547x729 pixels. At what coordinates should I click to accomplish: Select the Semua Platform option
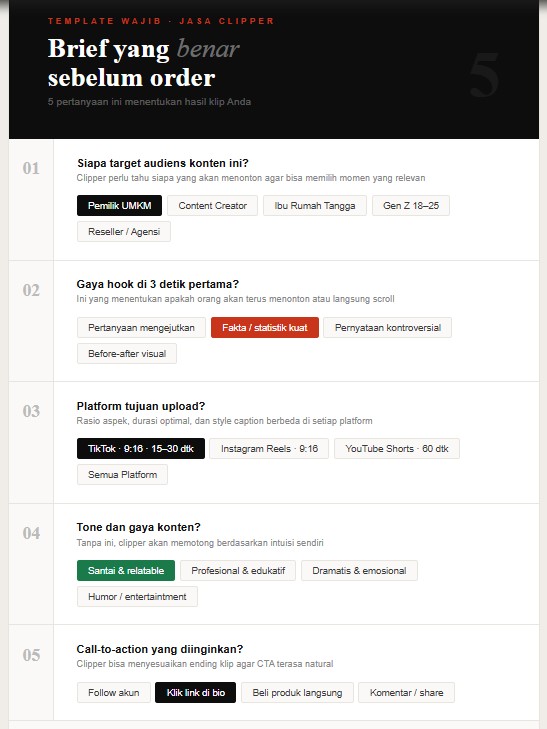122,475
